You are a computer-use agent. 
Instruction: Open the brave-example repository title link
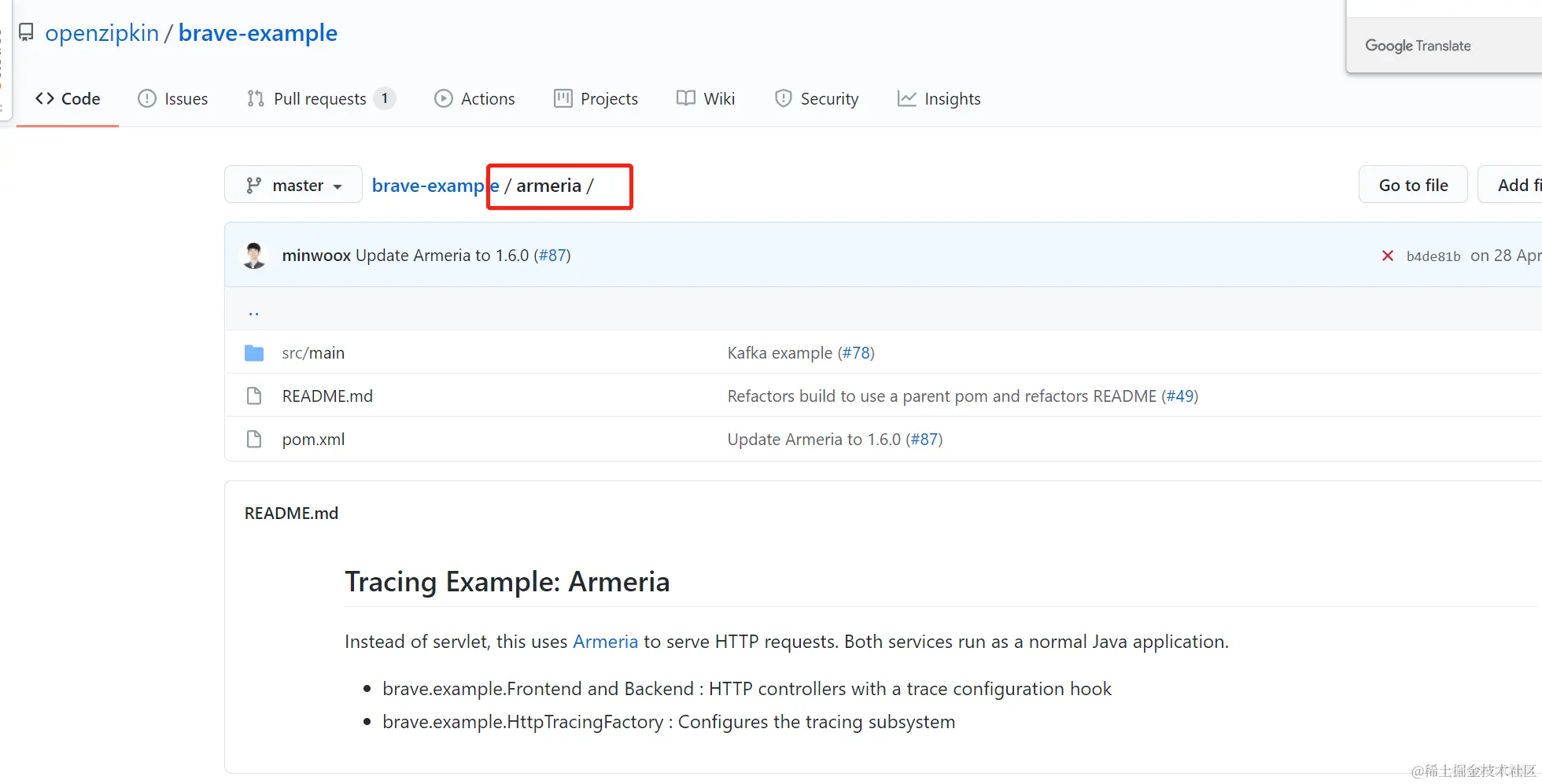click(x=258, y=33)
